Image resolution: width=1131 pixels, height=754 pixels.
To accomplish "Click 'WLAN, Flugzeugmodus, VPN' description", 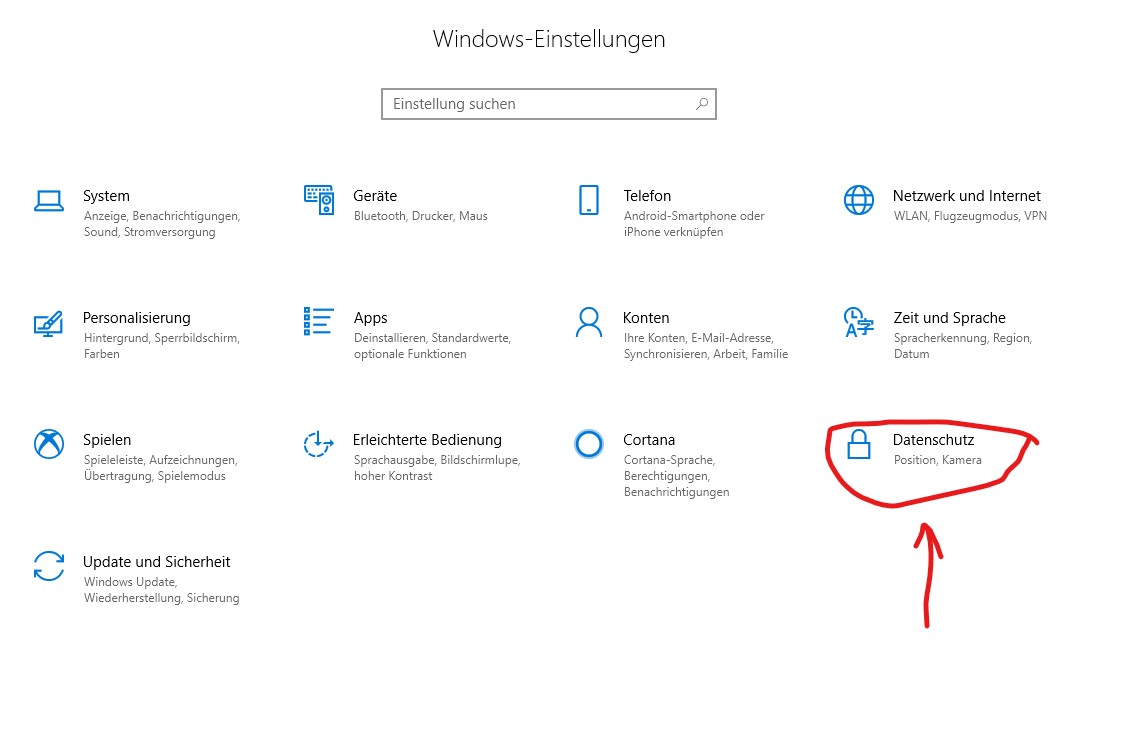I will [970, 216].
